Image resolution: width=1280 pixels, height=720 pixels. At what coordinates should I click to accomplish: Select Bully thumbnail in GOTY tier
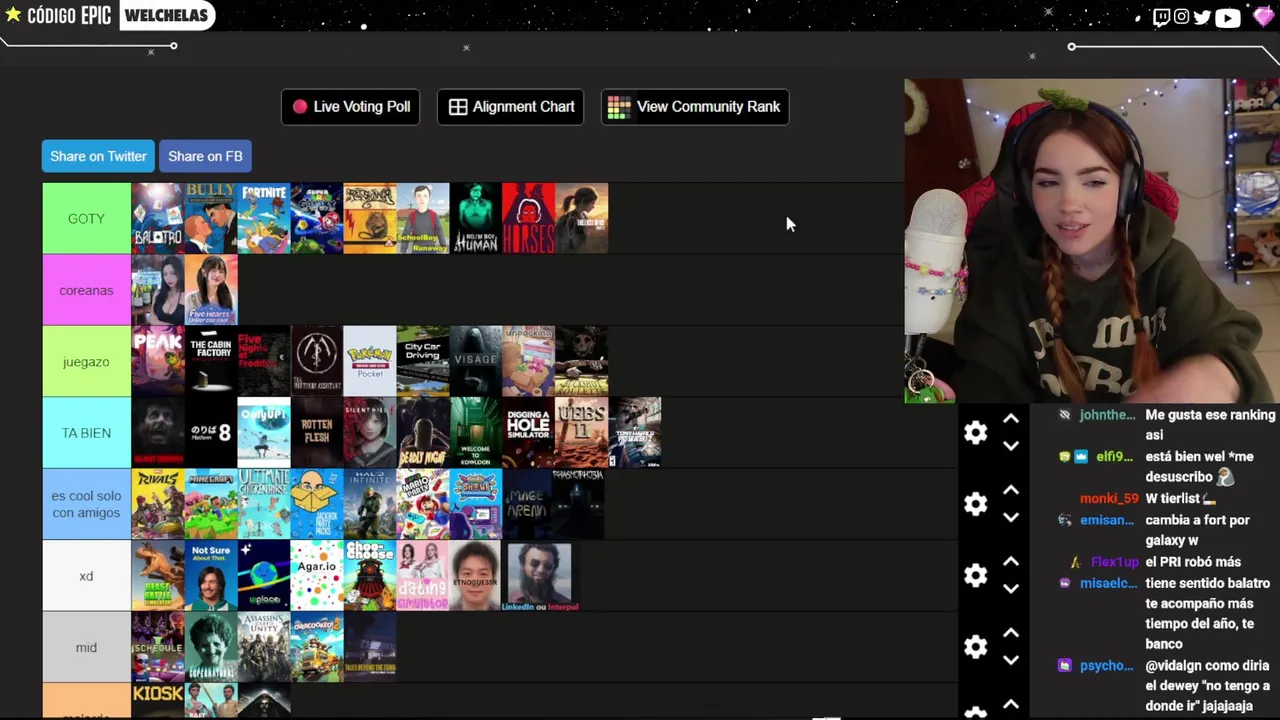[211, 218]
